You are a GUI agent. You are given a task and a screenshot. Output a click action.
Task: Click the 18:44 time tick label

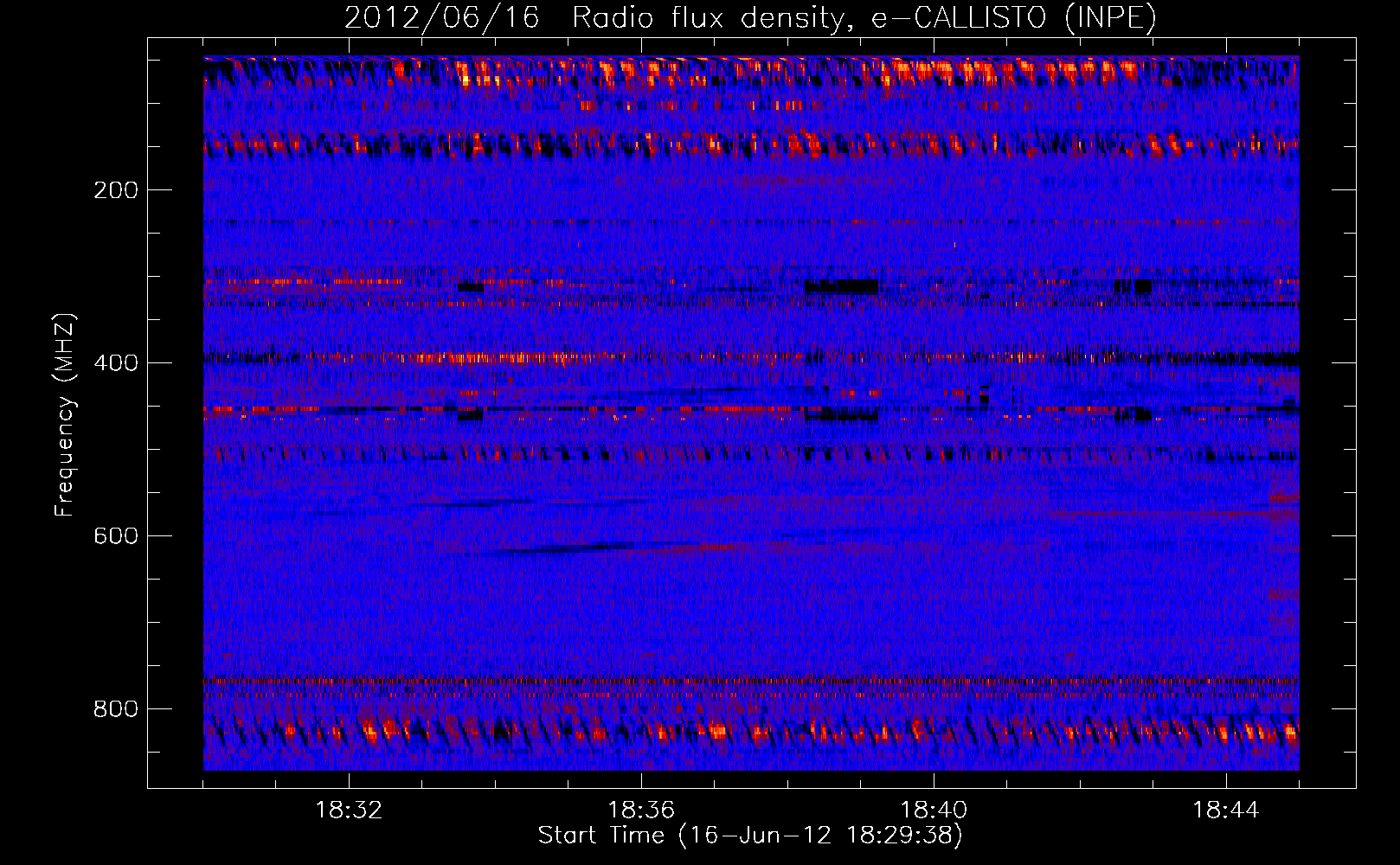click(1226, 811)
